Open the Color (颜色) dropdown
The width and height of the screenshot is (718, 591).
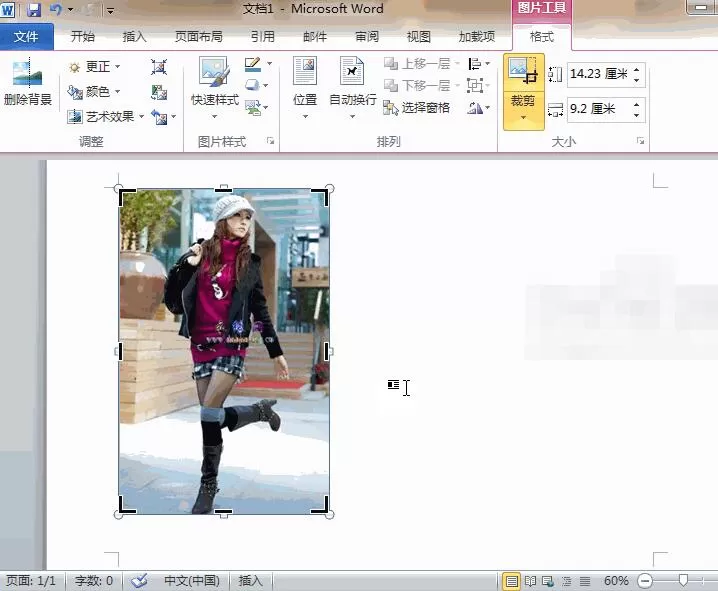pos(94,92)
